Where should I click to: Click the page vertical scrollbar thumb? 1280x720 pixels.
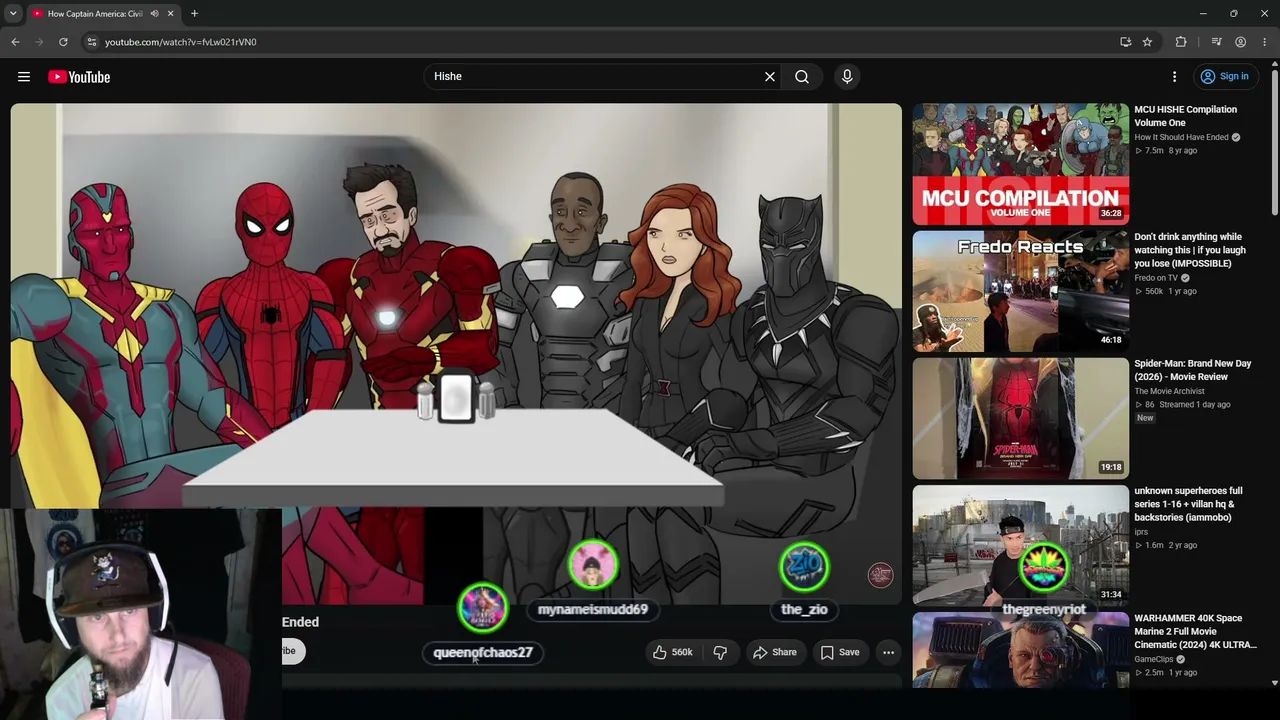pos(1274,142)
